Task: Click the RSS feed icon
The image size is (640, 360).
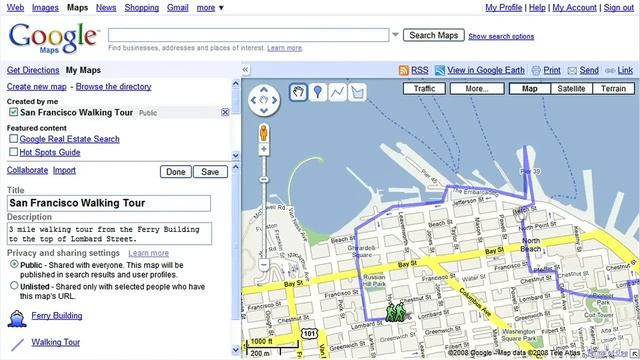Action: tap(404, 71)
